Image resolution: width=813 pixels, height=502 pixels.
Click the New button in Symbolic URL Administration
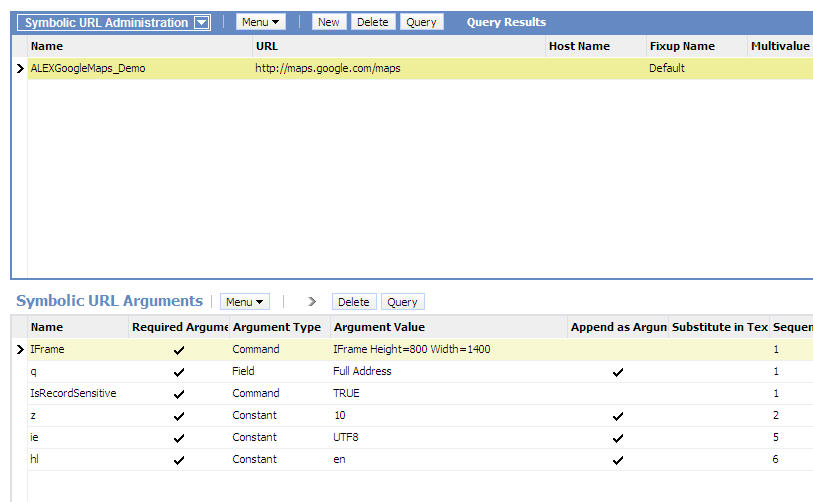329,22
